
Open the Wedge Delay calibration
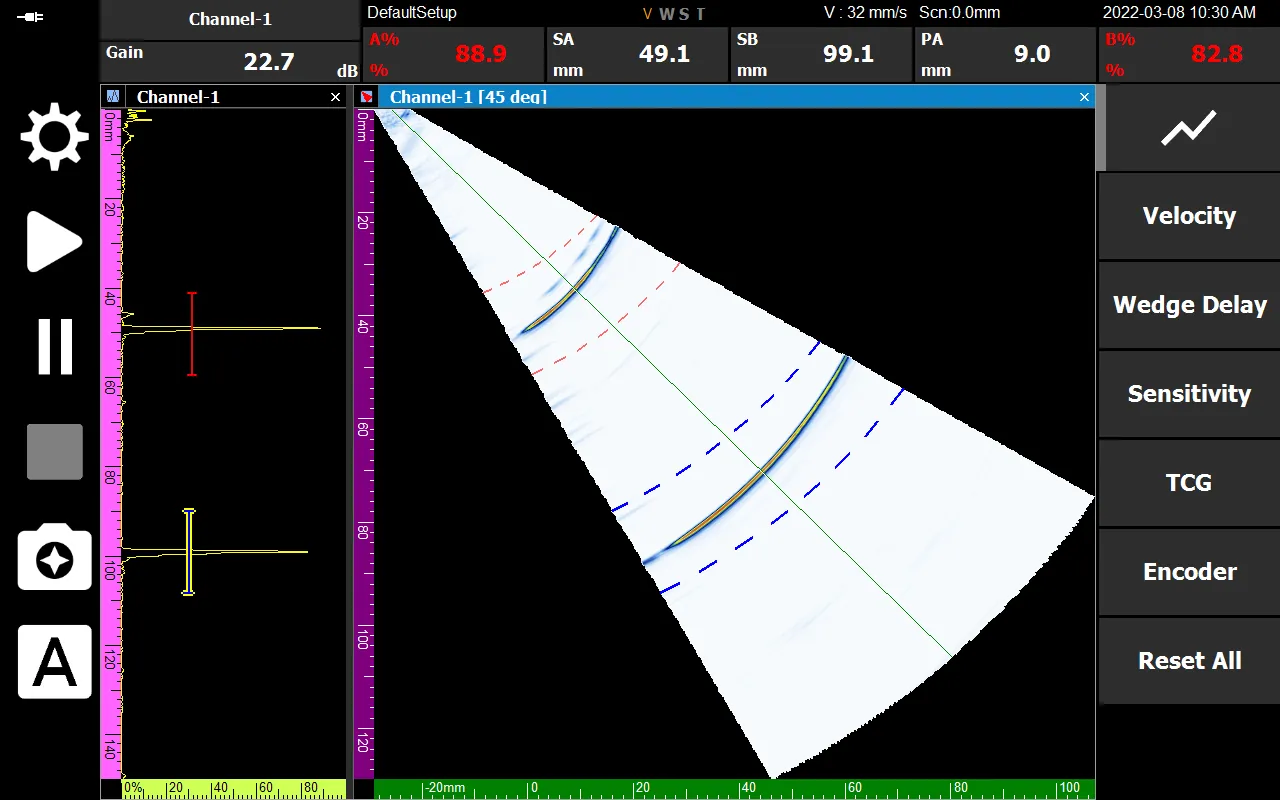pyautogui.click(x=1189, y=305)
